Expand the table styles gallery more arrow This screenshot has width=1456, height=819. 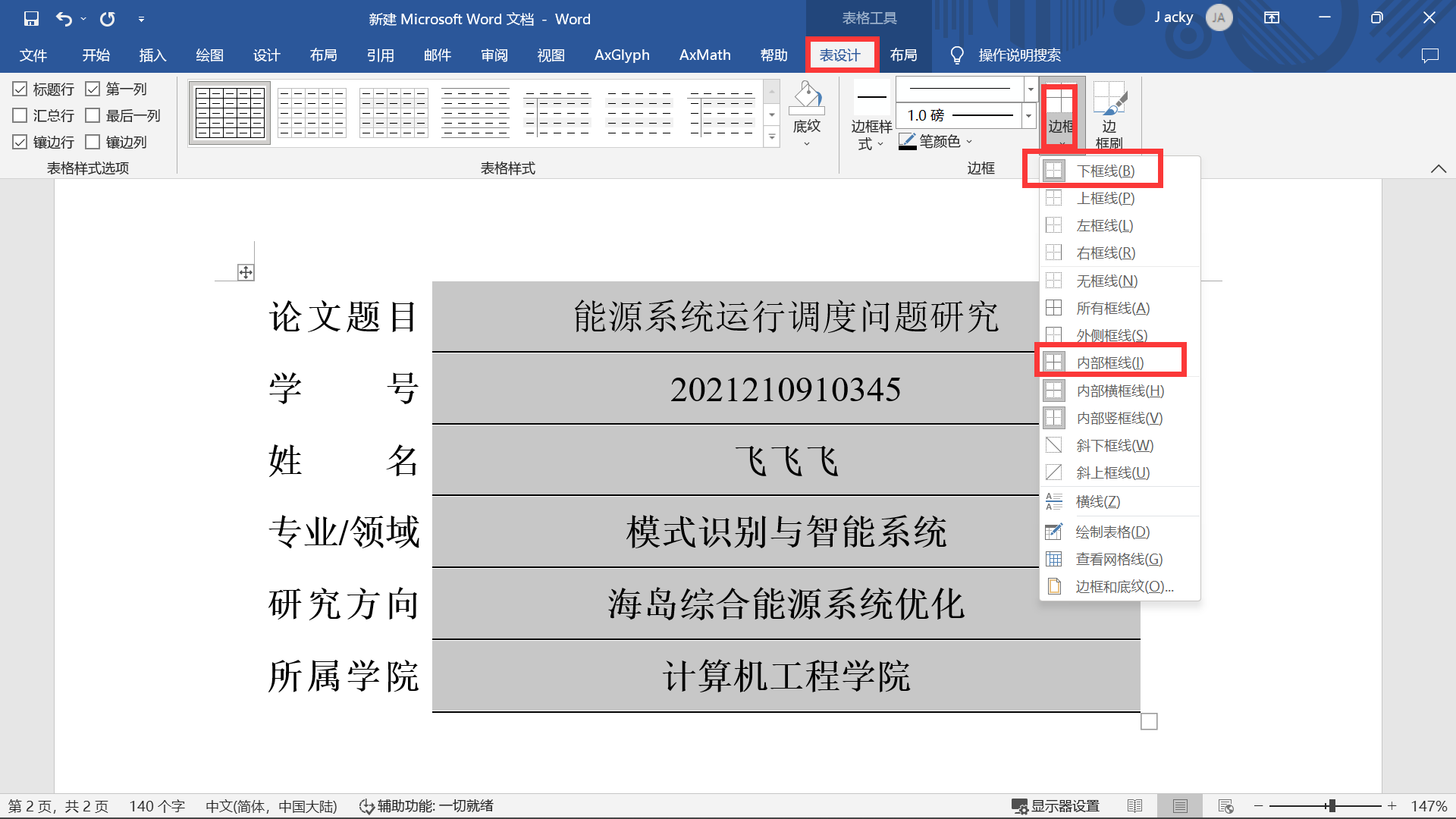tap(771, 137)
